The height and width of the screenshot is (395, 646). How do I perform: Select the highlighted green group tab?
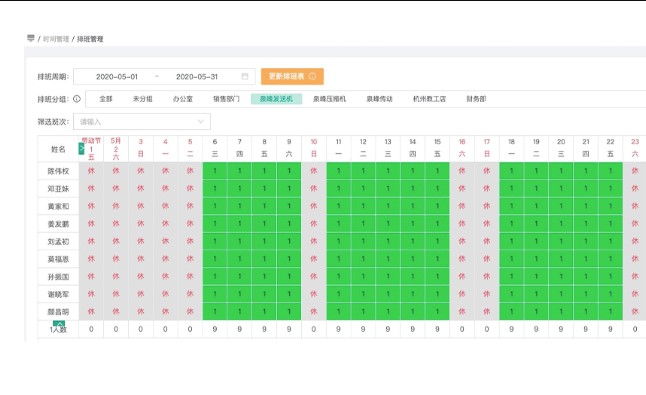[x=276, y=99]
